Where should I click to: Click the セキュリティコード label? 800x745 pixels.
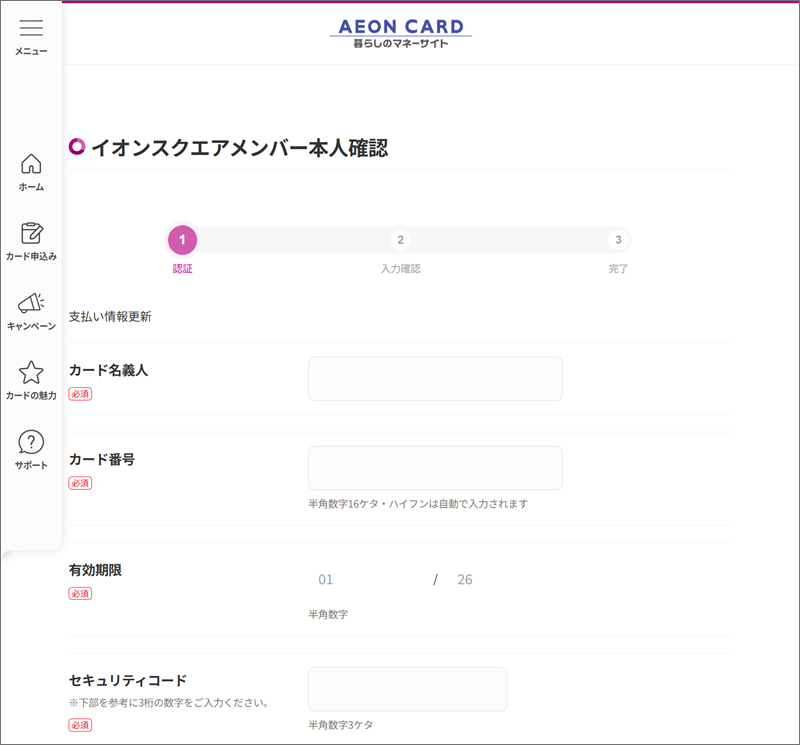tap(128, 680)
